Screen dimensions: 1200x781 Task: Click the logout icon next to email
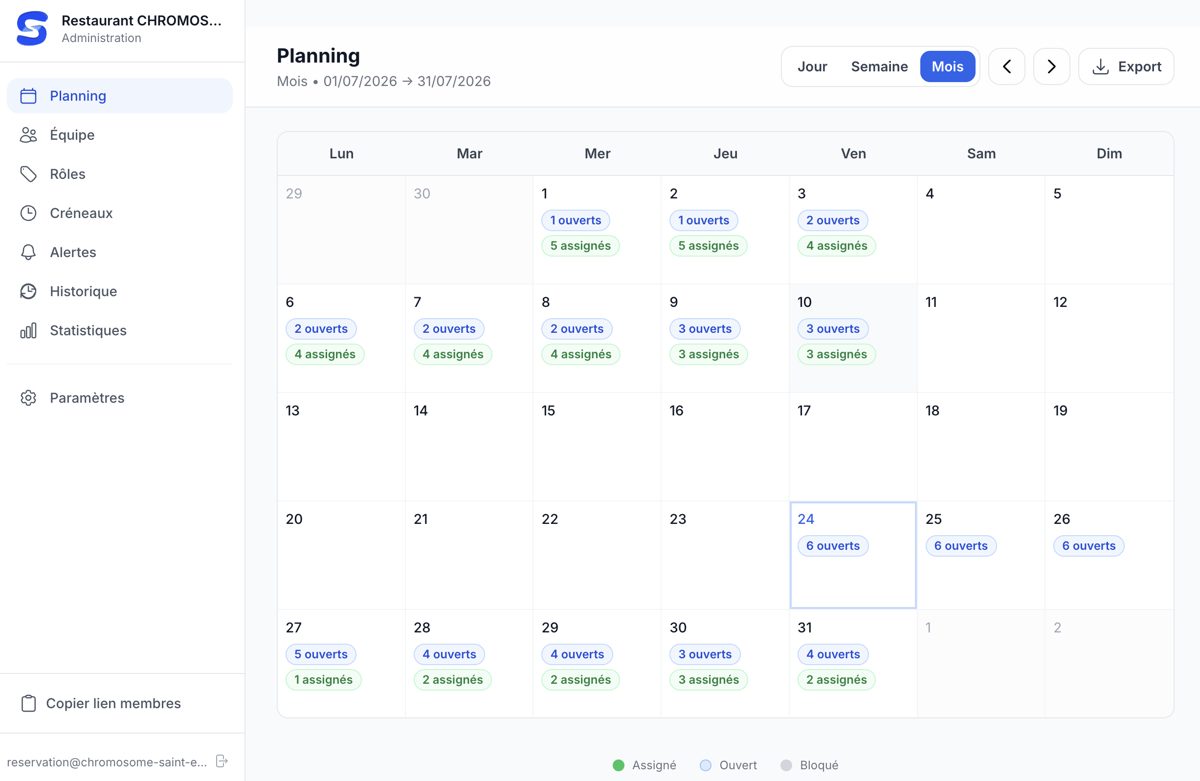tap(222, 761)
